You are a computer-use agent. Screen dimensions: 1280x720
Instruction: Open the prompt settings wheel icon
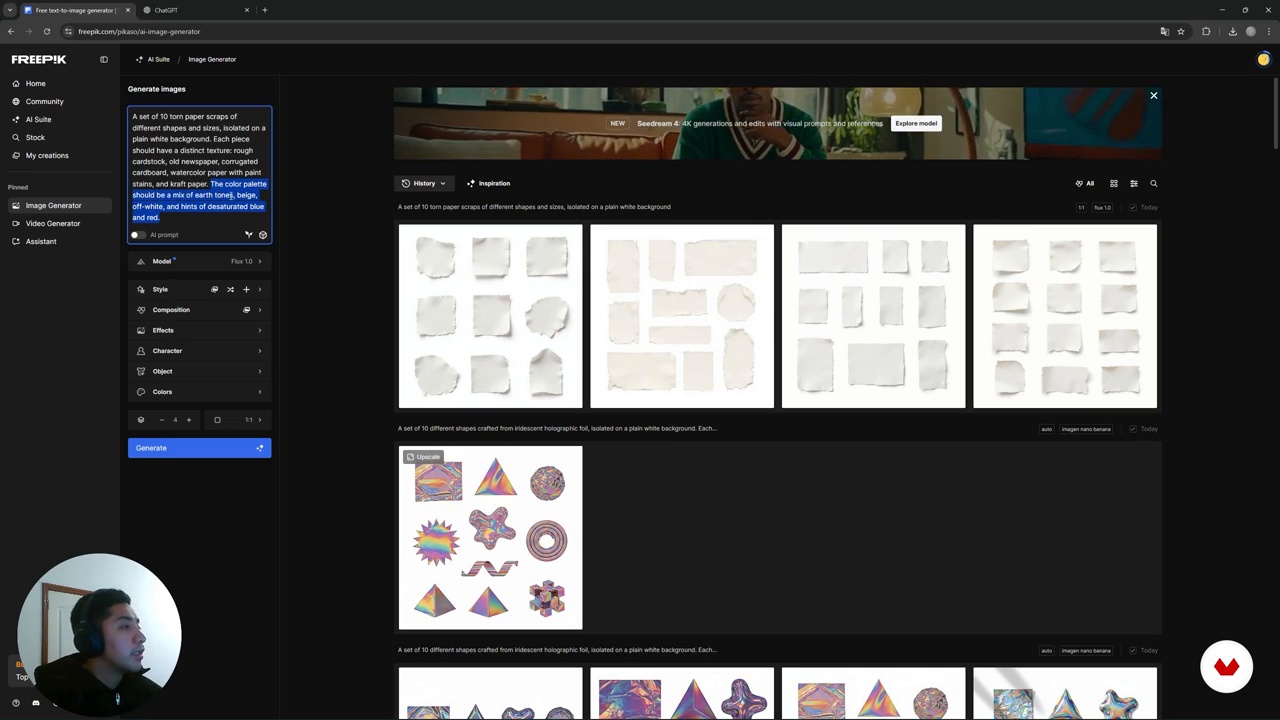click(x=263, y=235)
